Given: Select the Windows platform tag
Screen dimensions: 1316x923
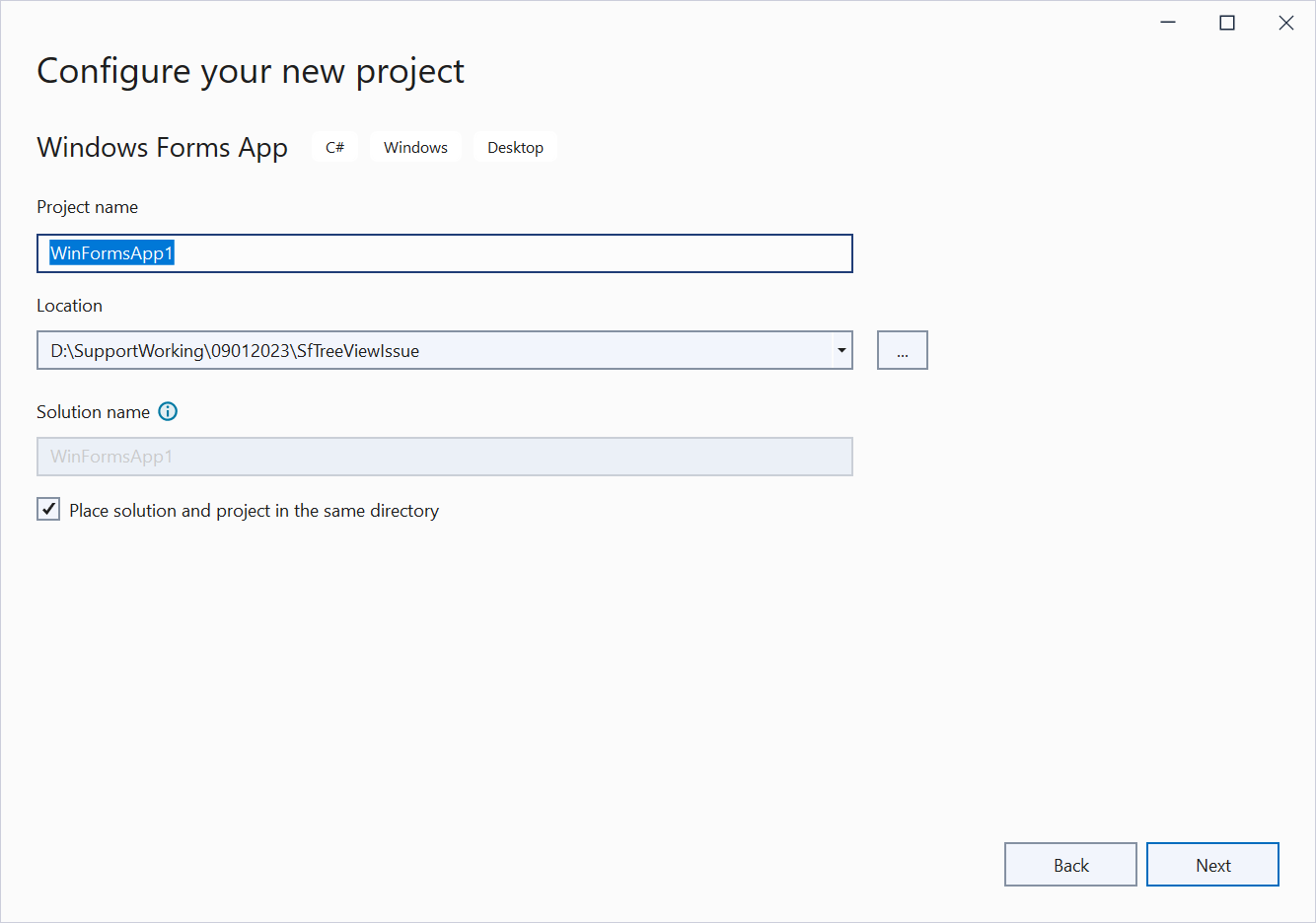Looking at the screenshot, I should tap(415, 146).
